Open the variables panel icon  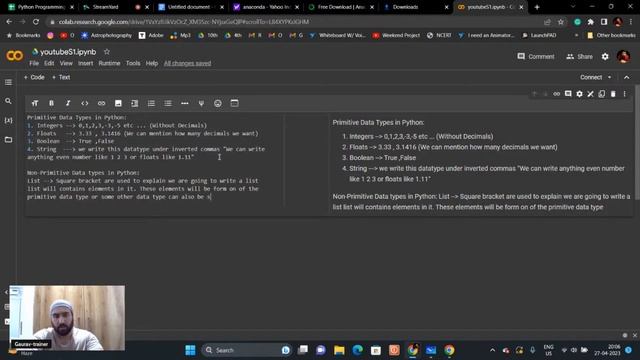click(8, 120)
